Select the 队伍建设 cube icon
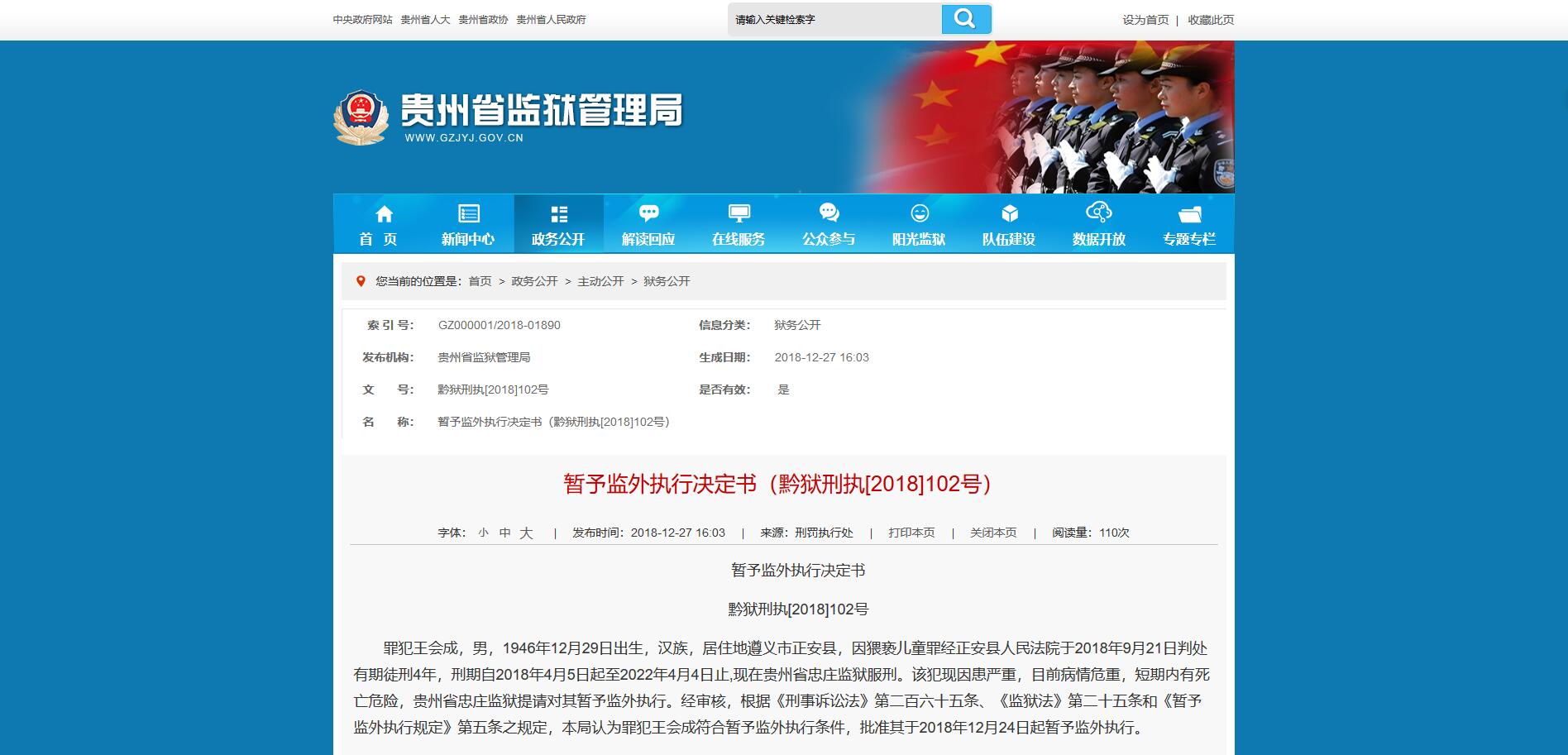The height and width of the screenshot is (755, 1568). 1009,214
